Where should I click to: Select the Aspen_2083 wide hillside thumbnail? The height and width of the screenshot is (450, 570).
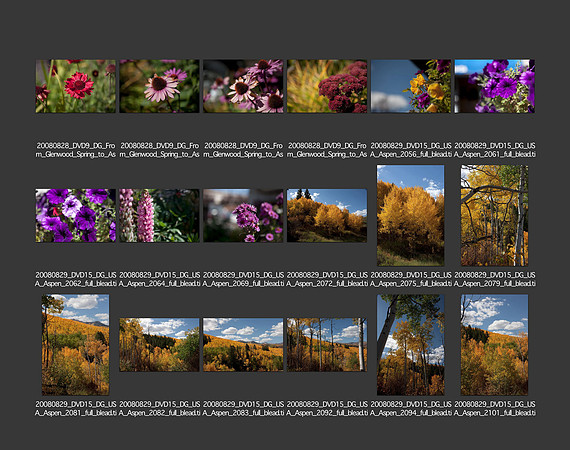(243, 345)
